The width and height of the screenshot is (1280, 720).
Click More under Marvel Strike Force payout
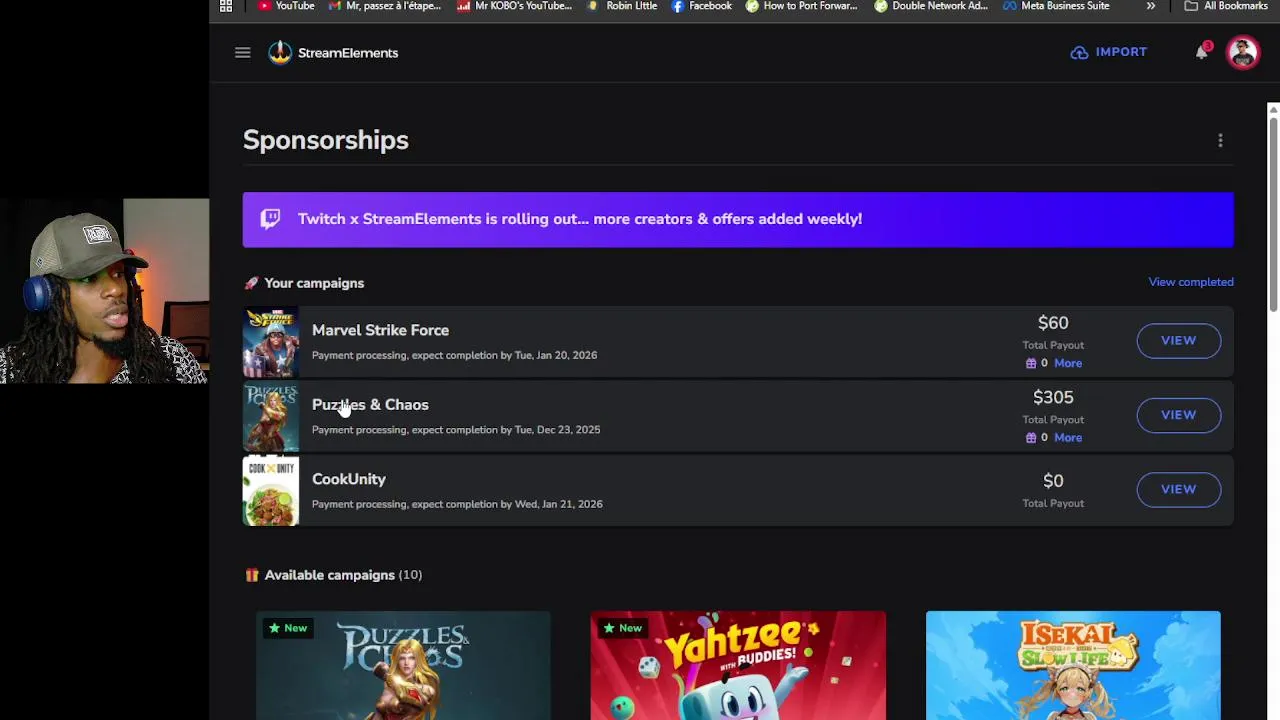click(1067, 363)
